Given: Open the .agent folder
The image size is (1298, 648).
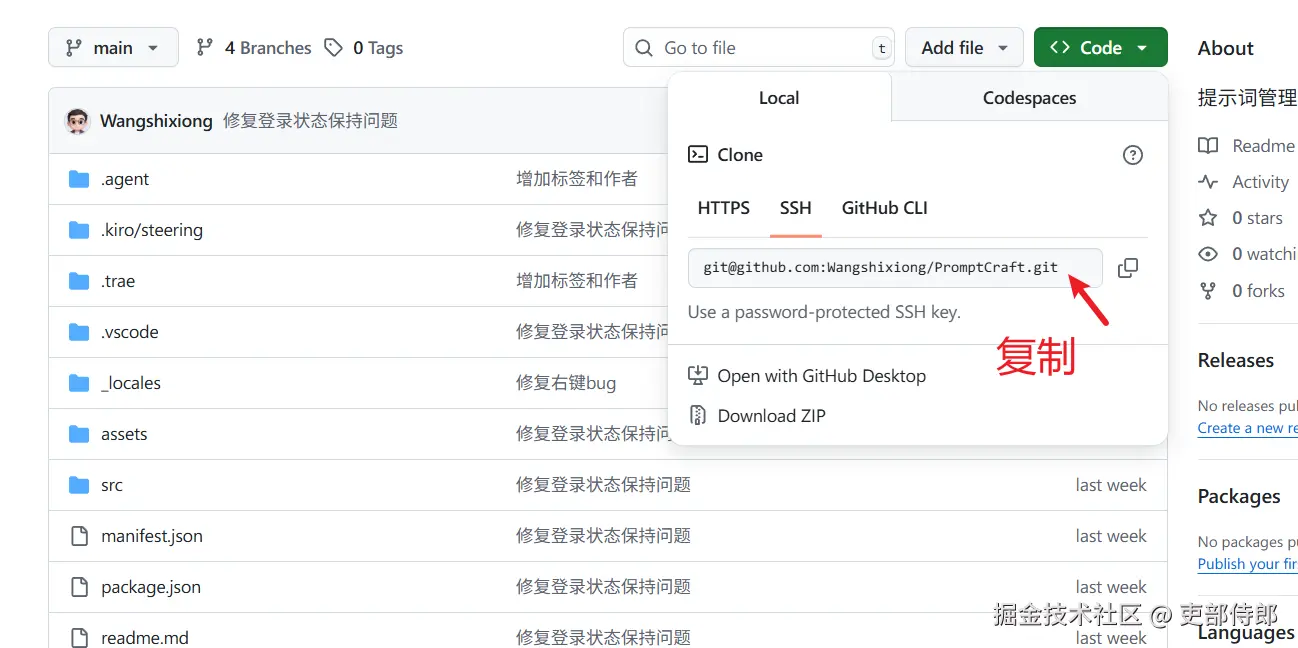Looking at the screenshot, I should [125, 179].
